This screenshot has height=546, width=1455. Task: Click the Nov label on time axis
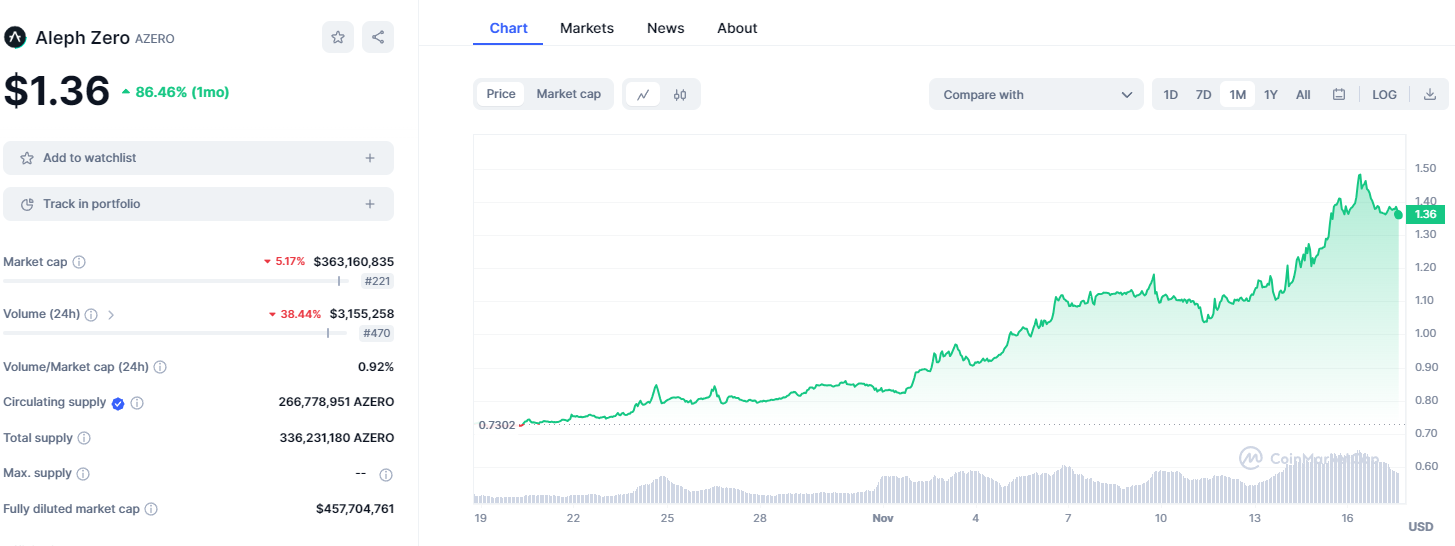[x=882, y=518]
